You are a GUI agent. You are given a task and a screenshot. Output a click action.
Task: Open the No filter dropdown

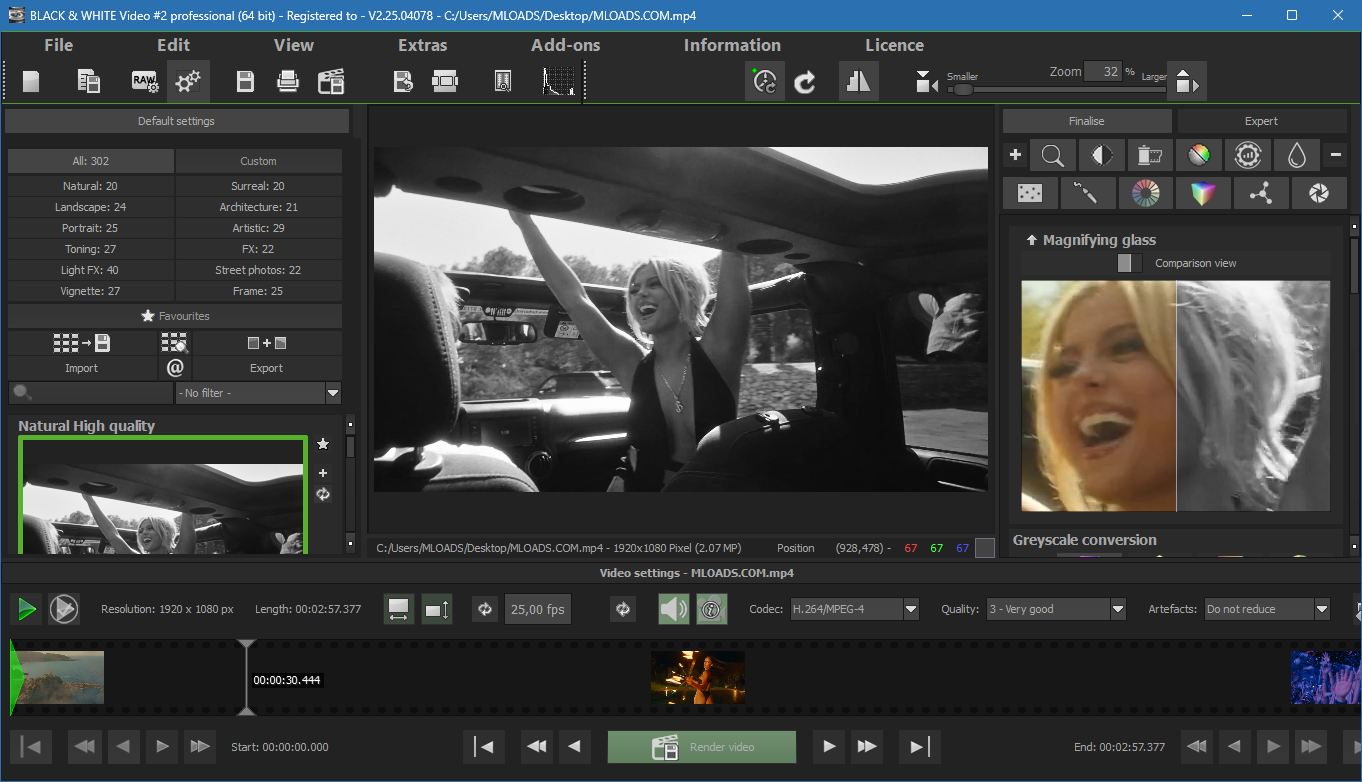click(x=258, y=393)
